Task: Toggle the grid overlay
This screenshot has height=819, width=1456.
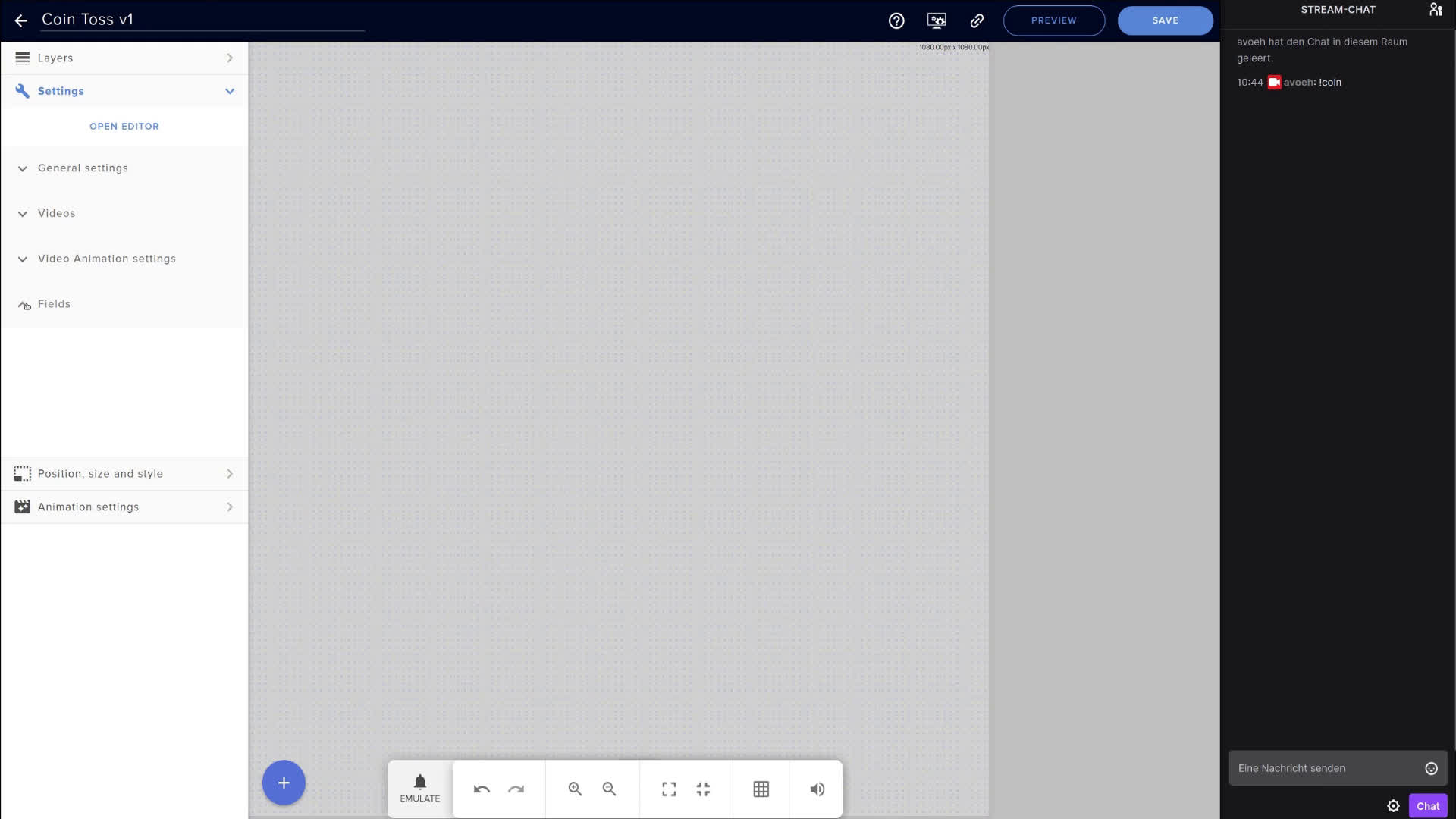Action: click(x=761, y=789)
